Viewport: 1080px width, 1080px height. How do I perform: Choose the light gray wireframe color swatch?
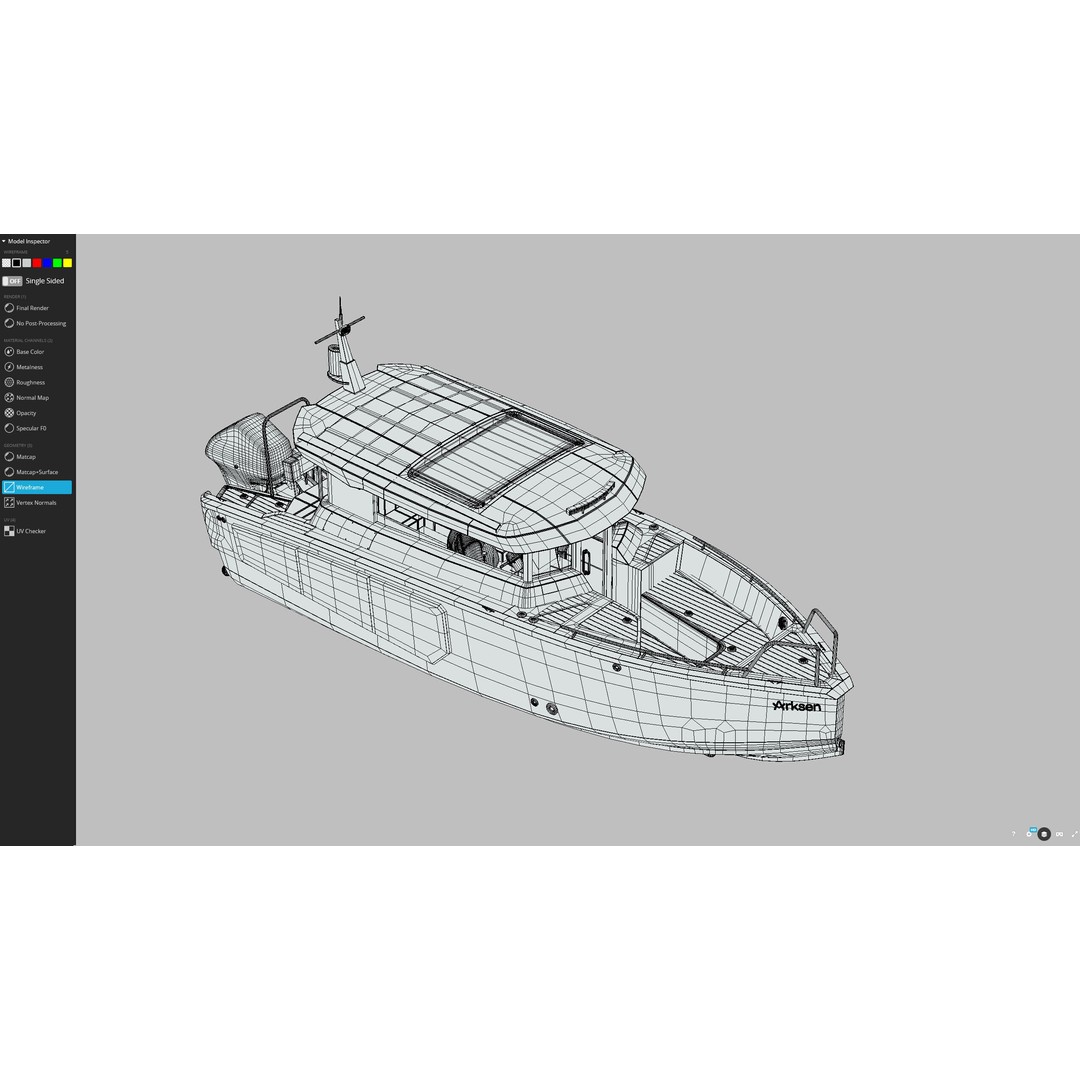point(27,263)
